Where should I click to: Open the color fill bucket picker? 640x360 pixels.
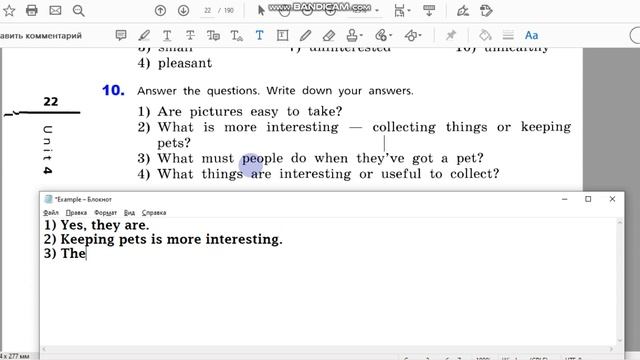pos(485,36)
